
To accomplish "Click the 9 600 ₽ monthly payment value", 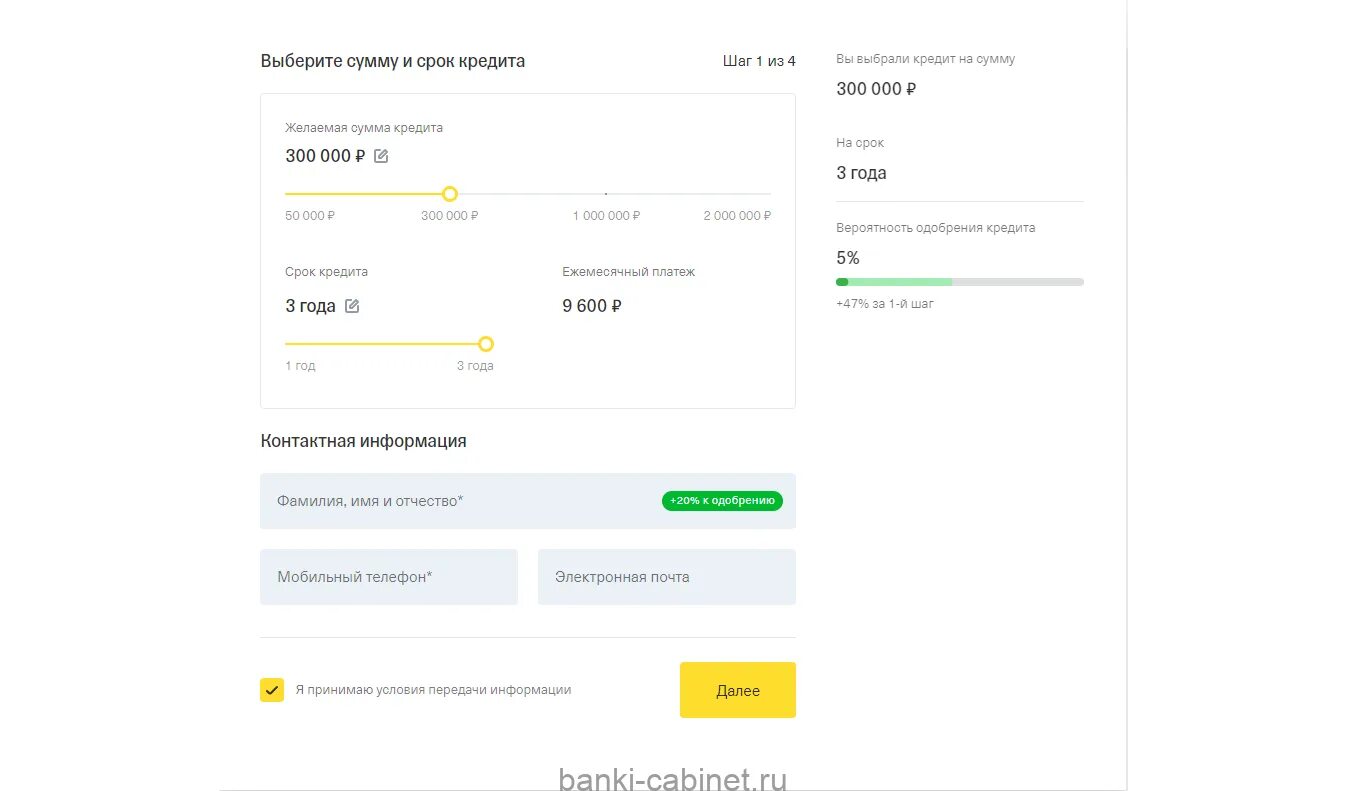I will [x=592, y=306].
